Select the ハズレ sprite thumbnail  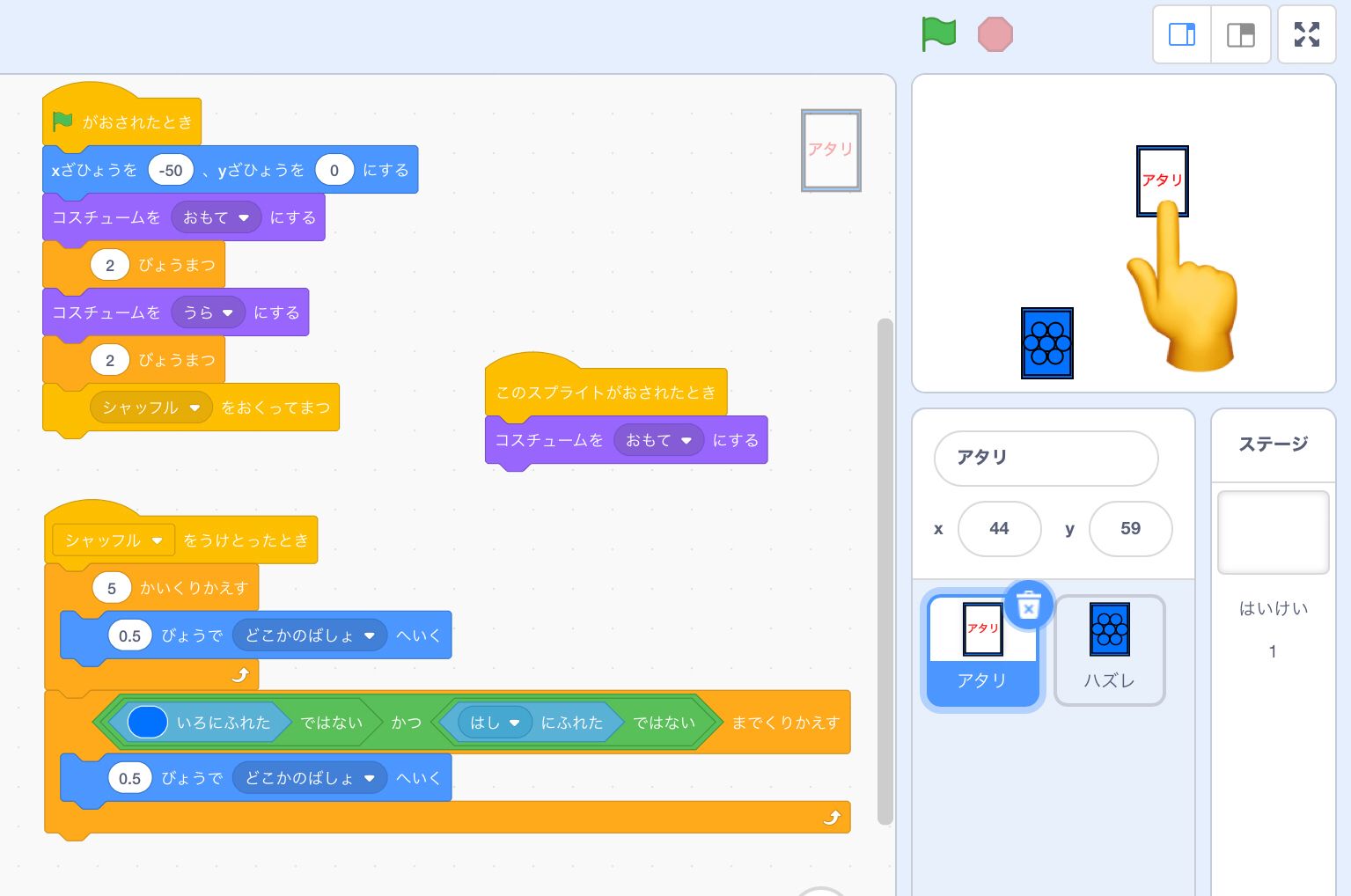[x=1110, y=650]
